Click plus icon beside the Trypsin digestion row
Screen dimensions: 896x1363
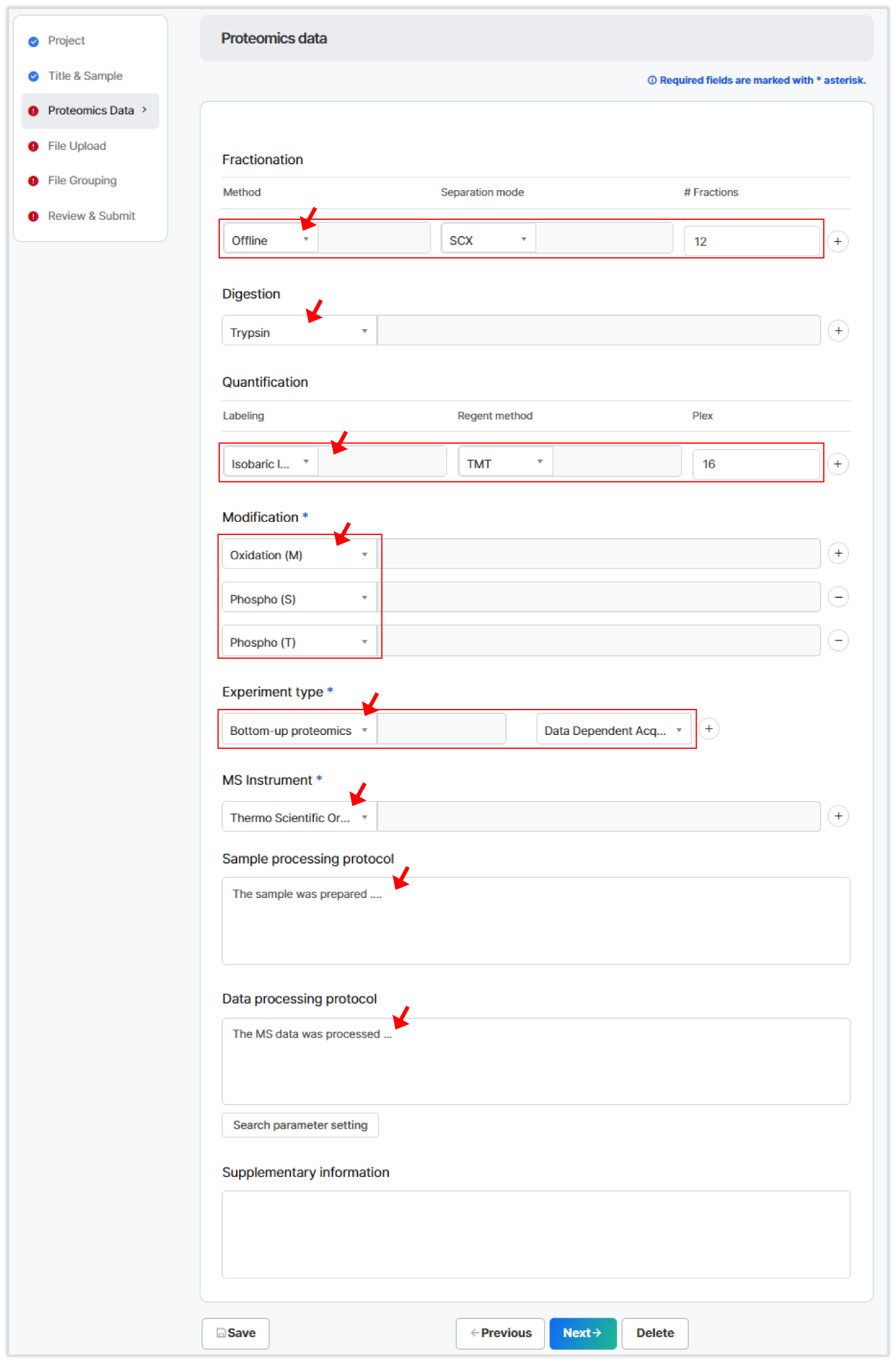pyautogui.click(x=838, y=330)
